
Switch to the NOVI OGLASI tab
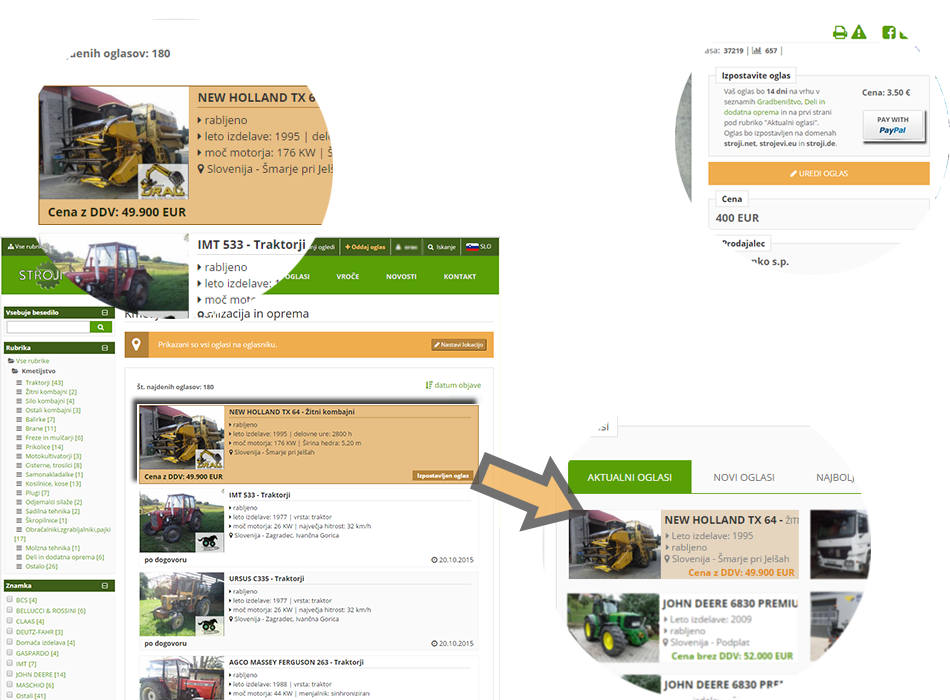(743, 477)
